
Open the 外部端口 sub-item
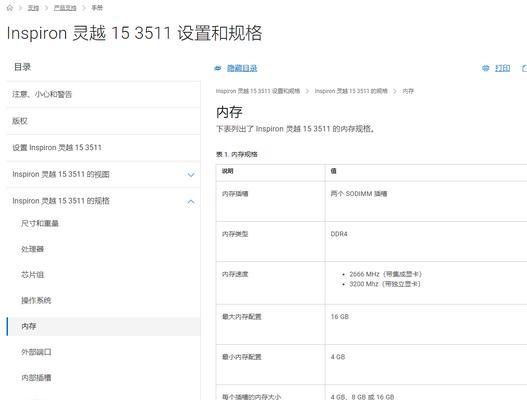(36, 352)
